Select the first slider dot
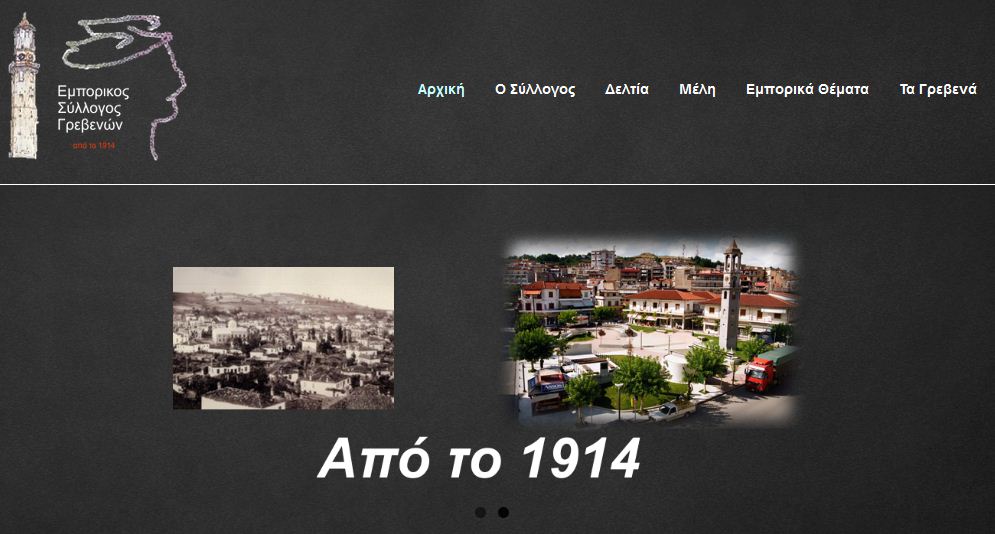 tap(480, 512)
